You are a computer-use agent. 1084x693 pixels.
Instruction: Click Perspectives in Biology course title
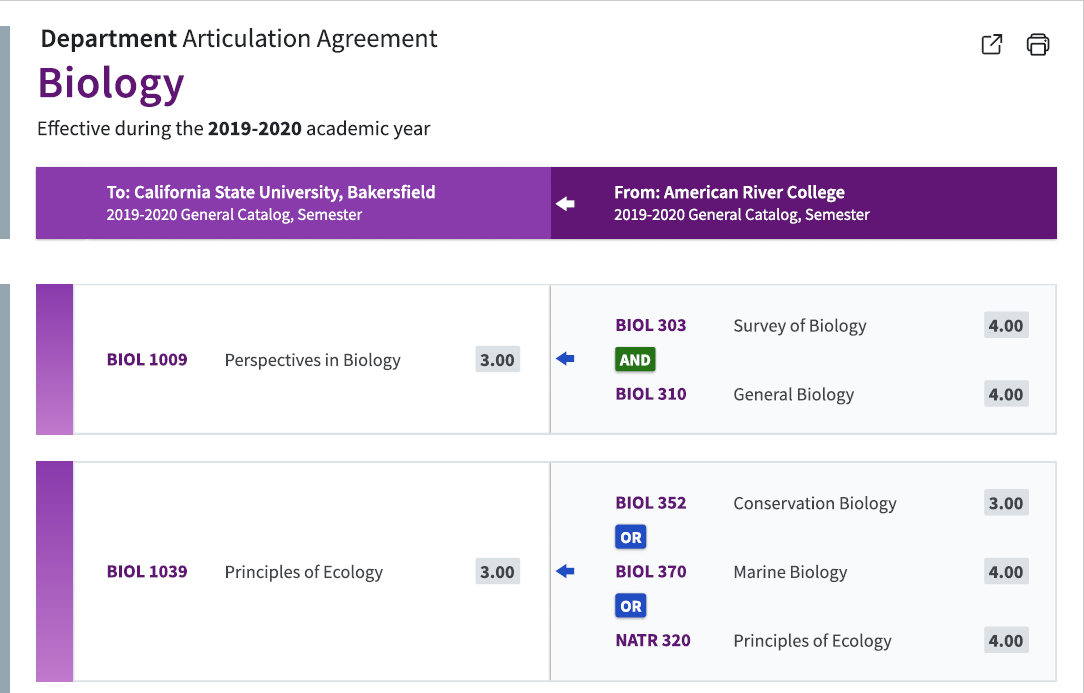point(312,360)
